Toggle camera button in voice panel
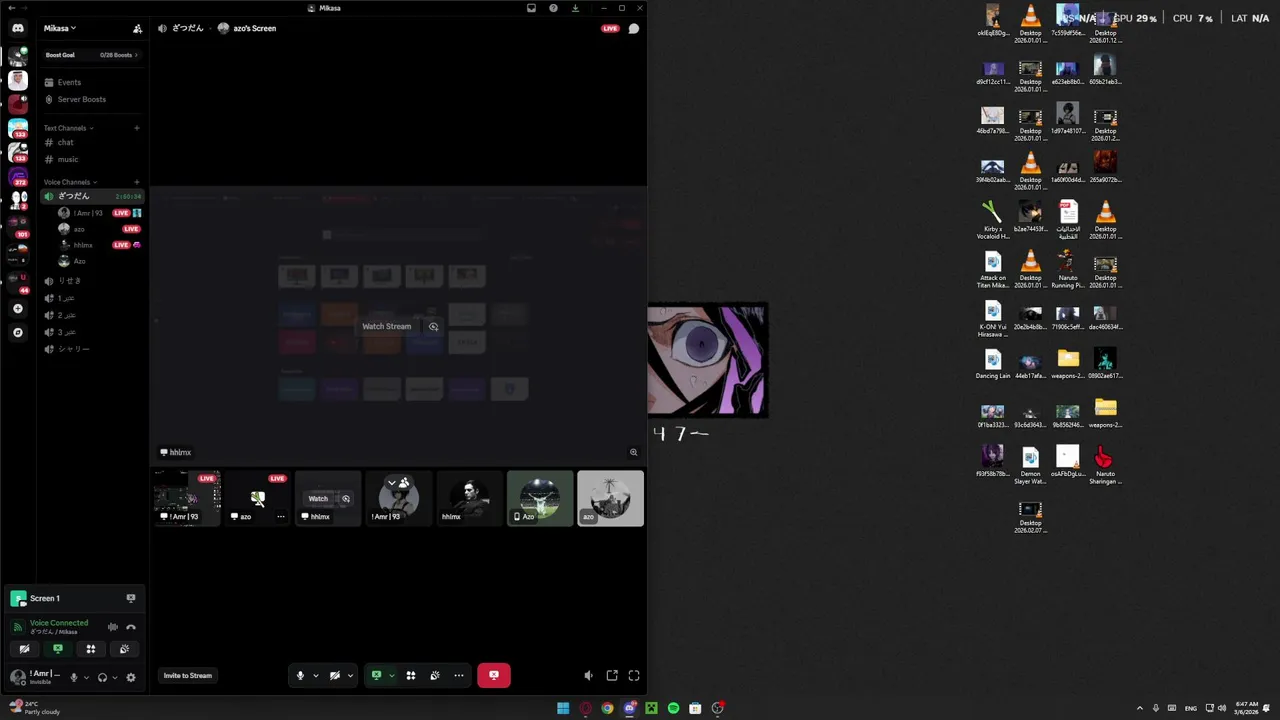The width and height of the screenshot is (1280, 720). click(24, 649)
